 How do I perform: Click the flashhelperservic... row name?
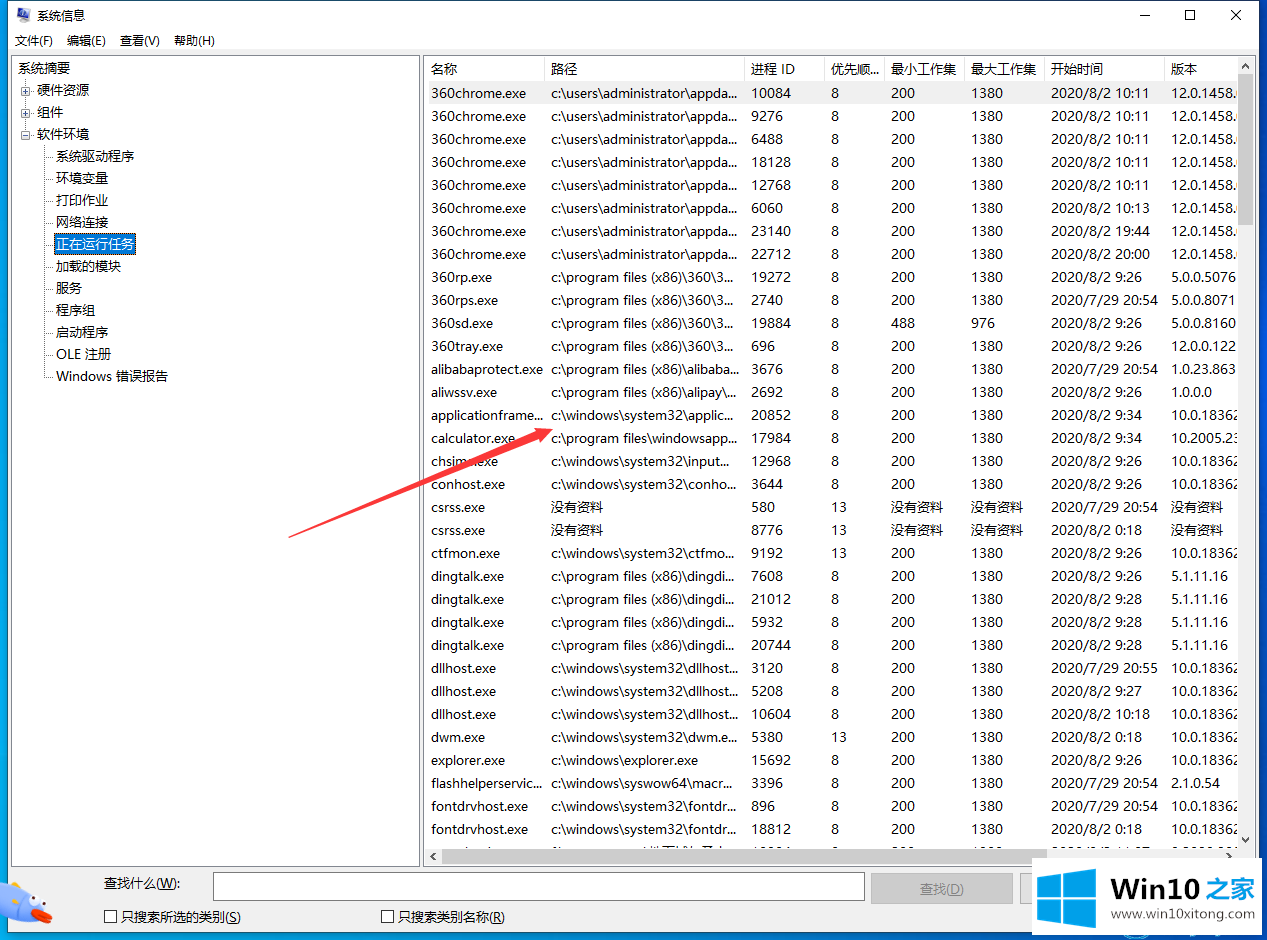[x=487, y=783]
